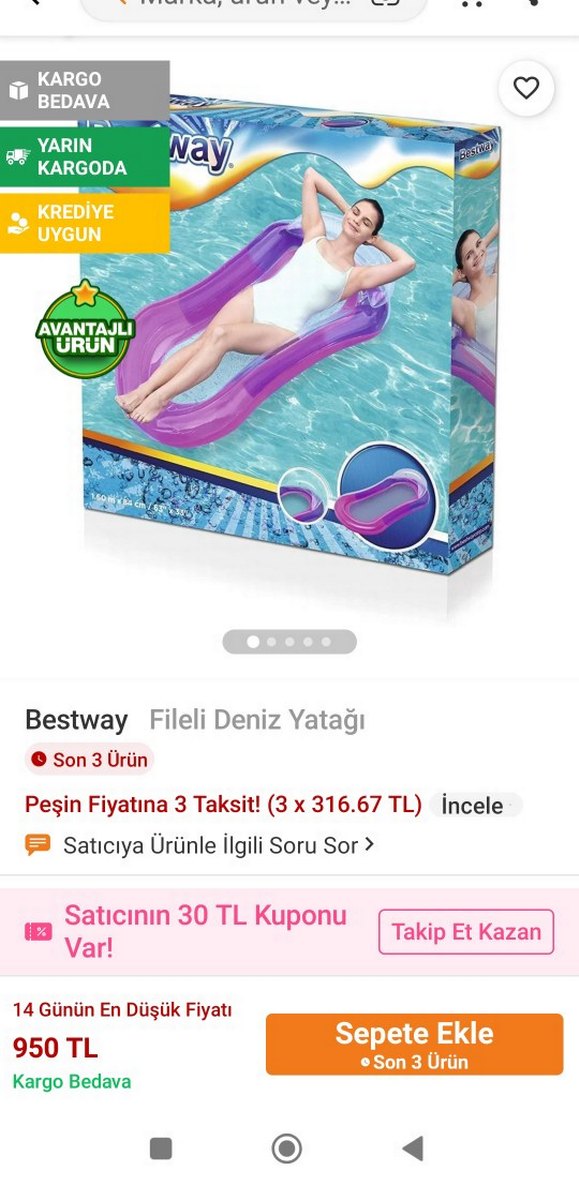Tap the Krediye Uygun badge

[x=84, y=223]
